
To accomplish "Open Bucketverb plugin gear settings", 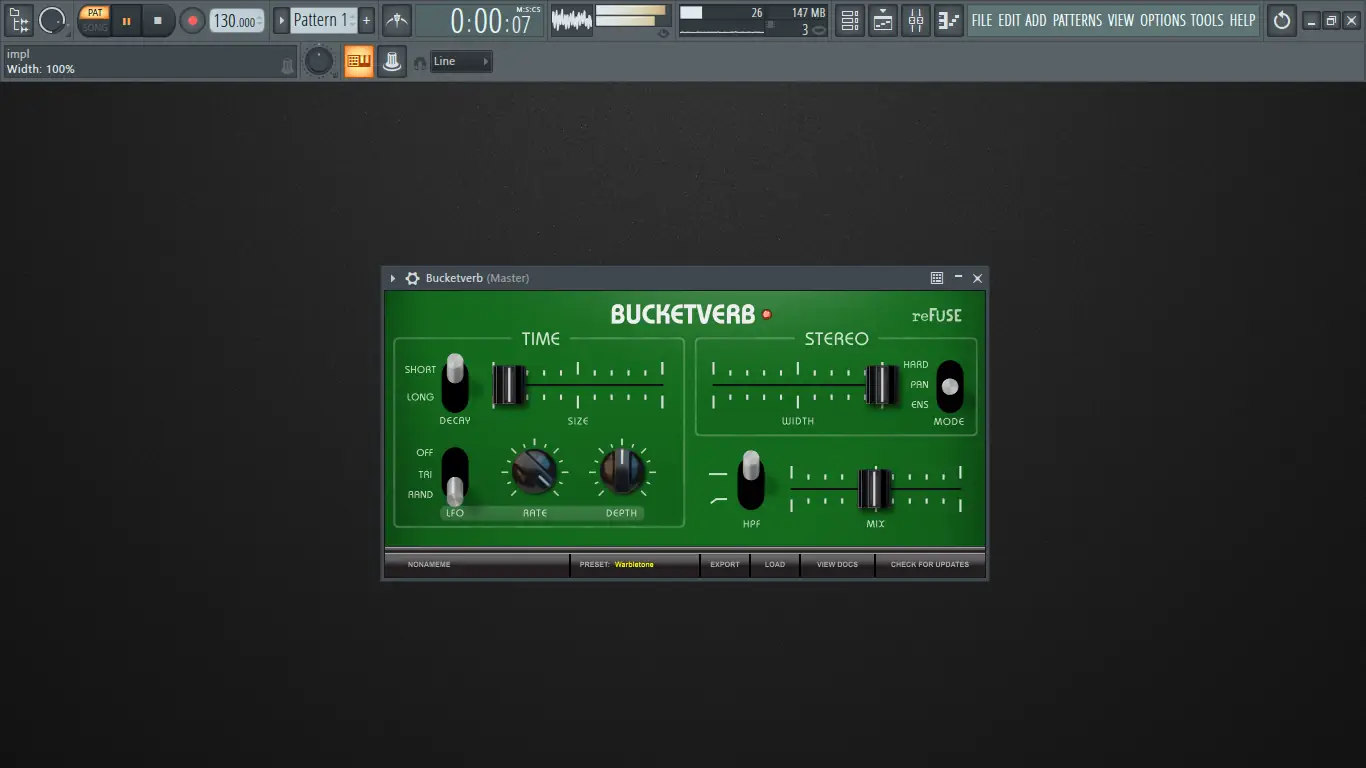I will tap(412, 278).
